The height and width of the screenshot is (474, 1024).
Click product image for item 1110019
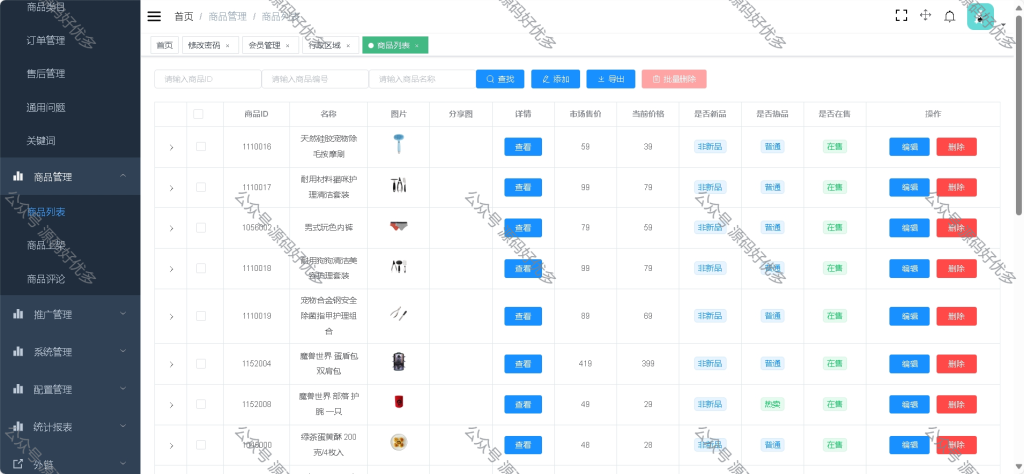click(398, 314)
